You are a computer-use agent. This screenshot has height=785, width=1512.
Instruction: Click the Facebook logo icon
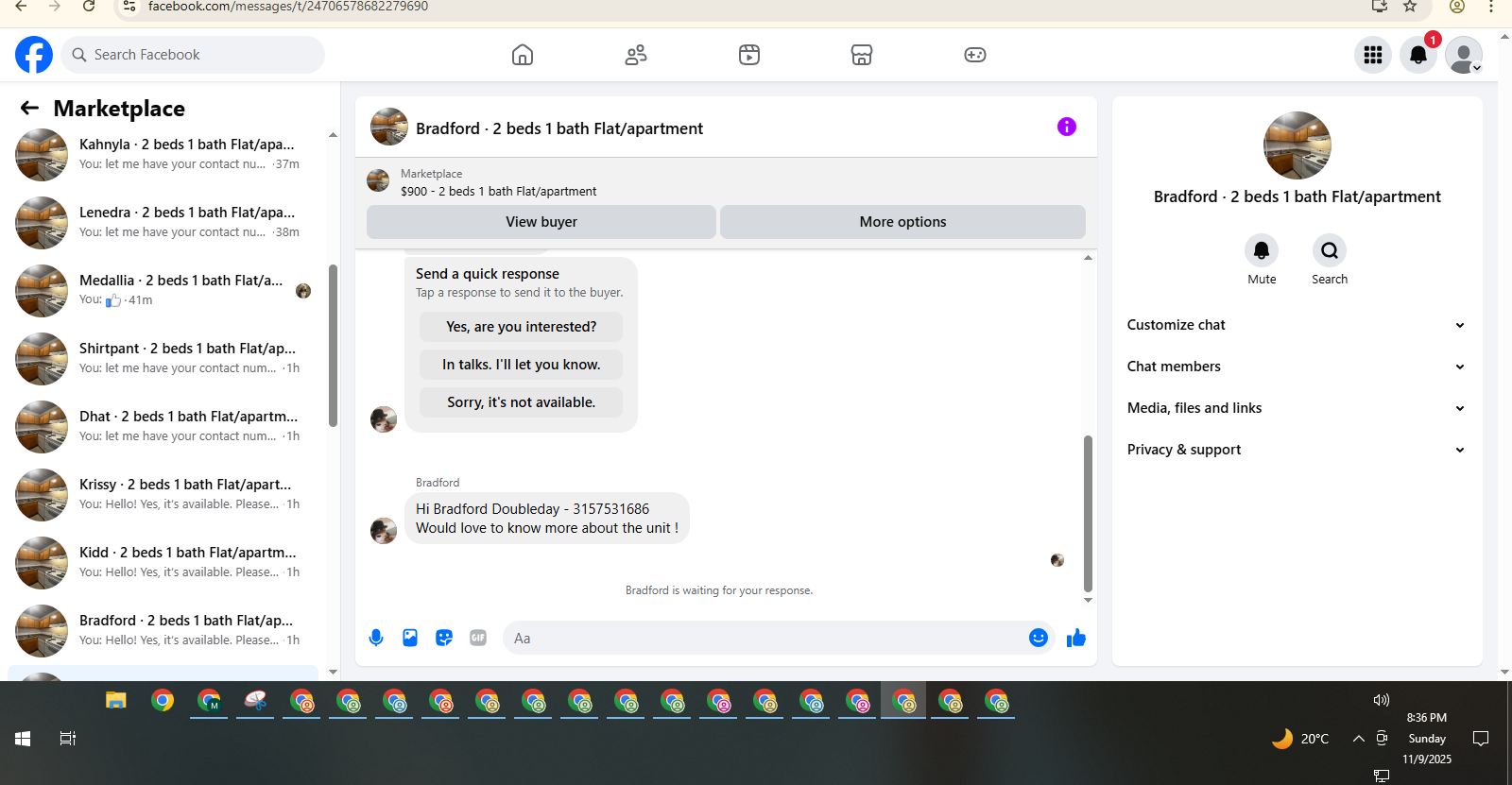(x=34, y=55)
